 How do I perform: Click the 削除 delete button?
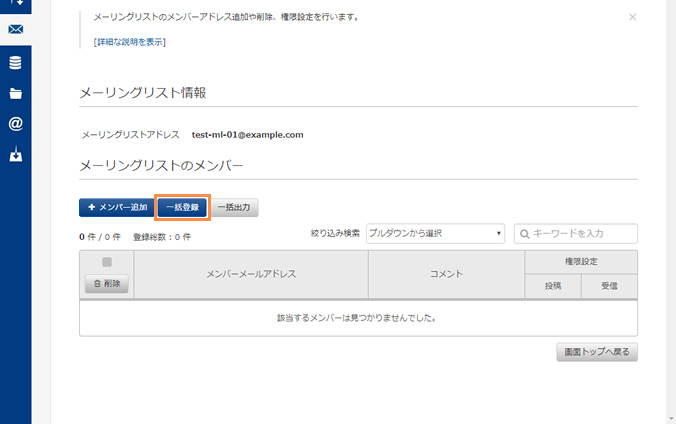click(106, 284)
